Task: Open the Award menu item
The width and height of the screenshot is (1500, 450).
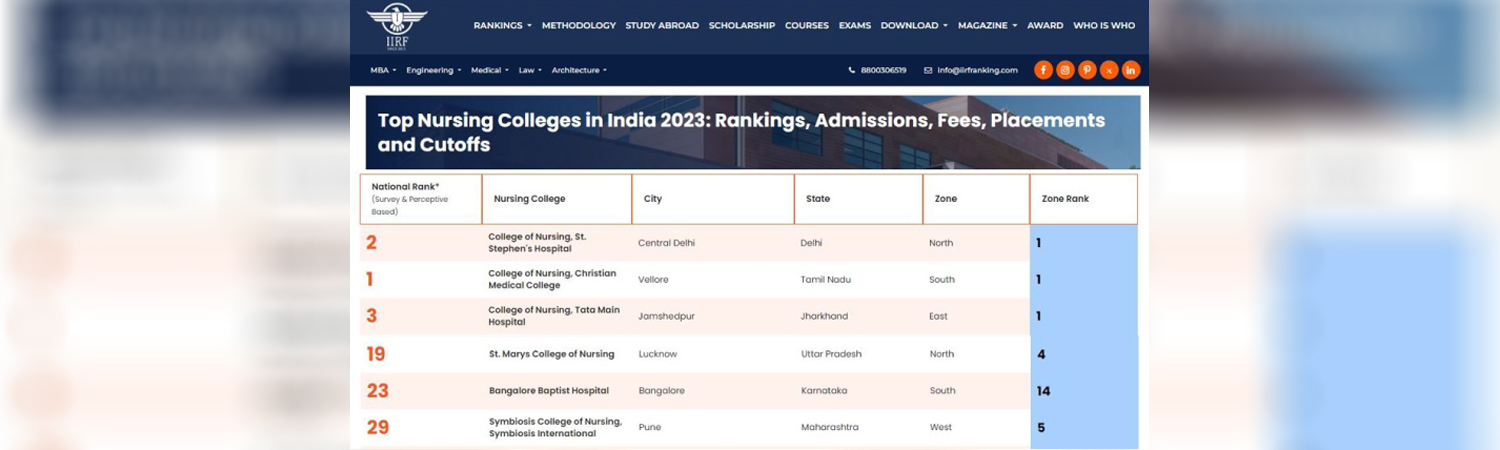Action: pos(1045,26)
